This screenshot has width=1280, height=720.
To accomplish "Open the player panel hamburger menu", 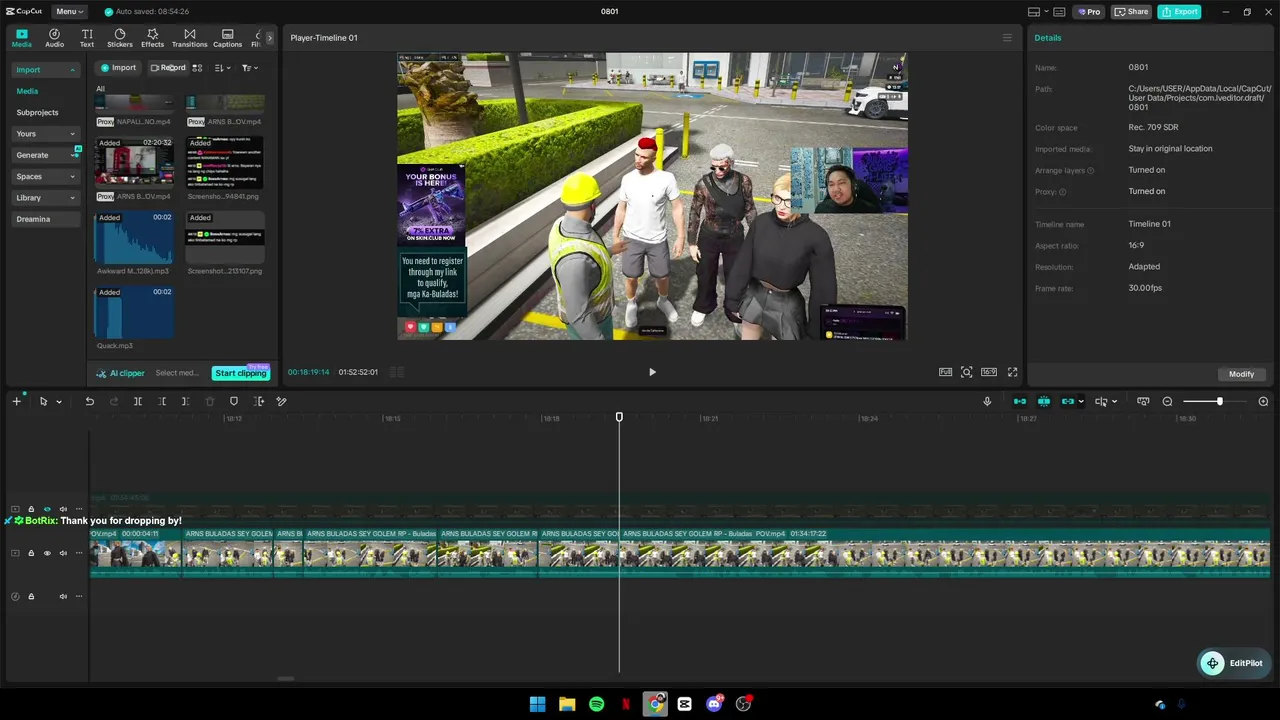I will click(x=1007, y=38).
